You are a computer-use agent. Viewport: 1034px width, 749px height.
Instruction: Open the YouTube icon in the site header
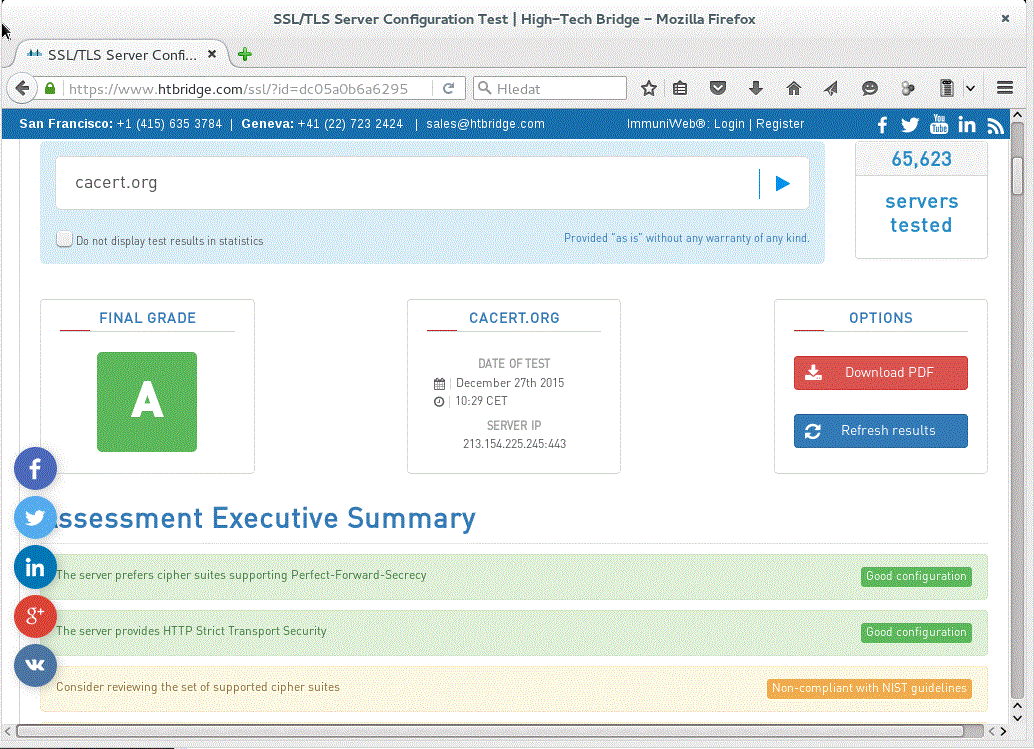(x=938, y=124)
